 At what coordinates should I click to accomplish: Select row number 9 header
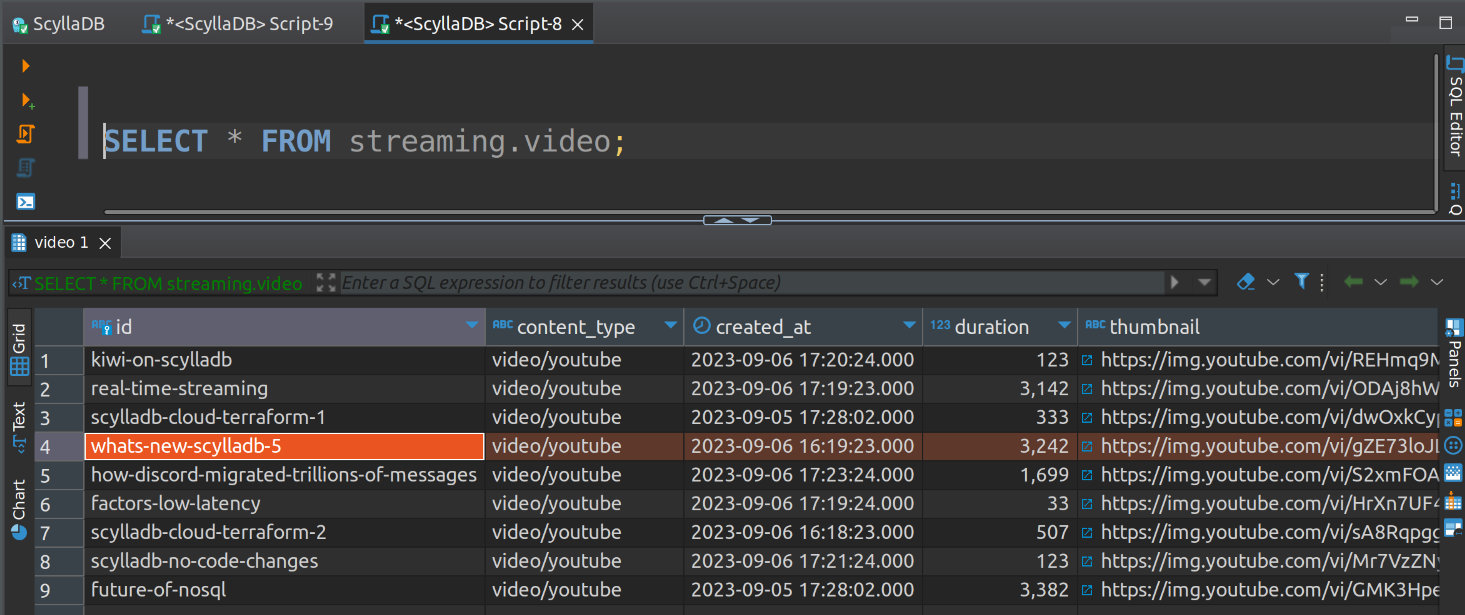pyautogui.click(x=59, y=590)
